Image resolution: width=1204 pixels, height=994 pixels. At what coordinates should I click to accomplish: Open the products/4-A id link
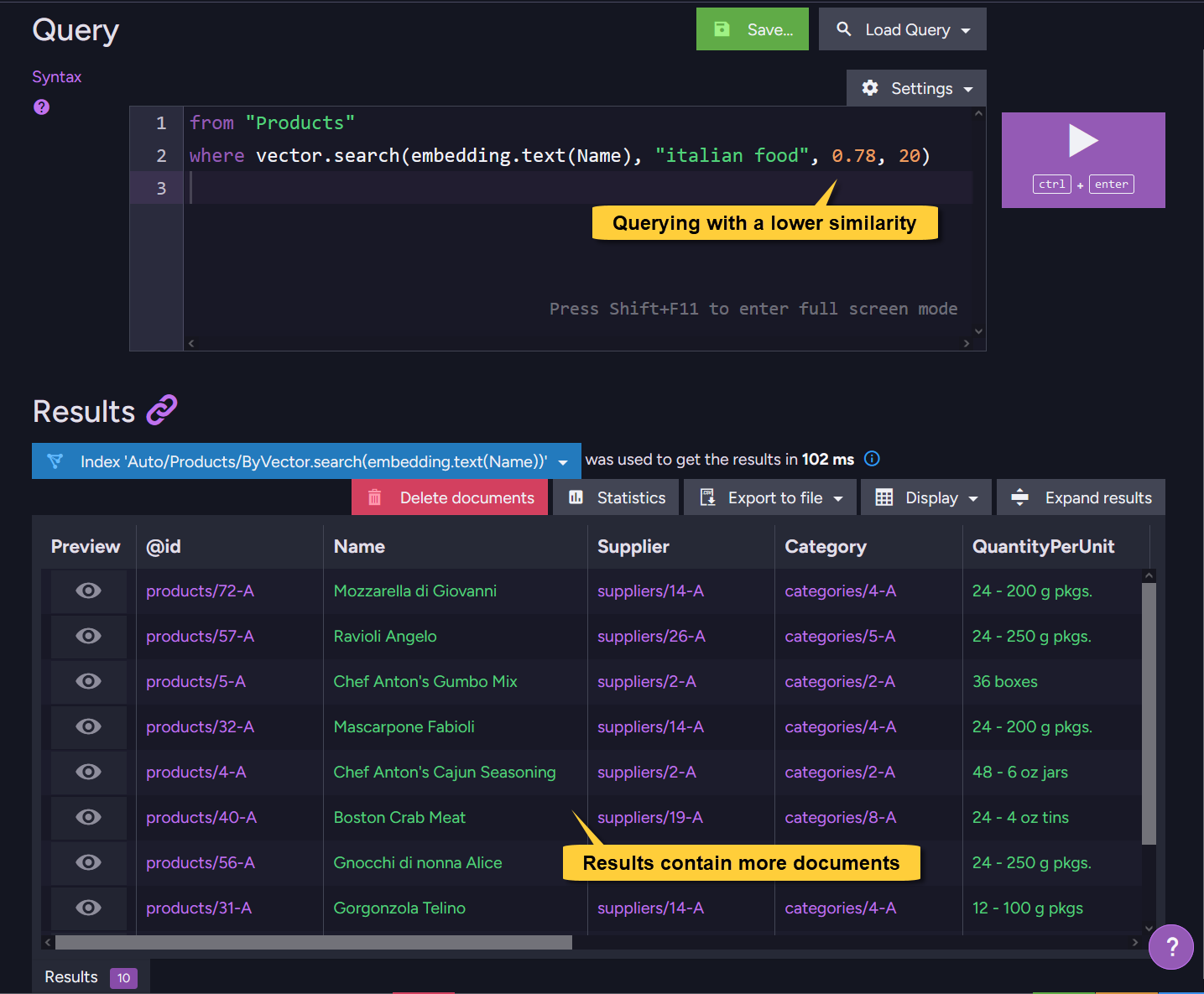tap(195, 772)
